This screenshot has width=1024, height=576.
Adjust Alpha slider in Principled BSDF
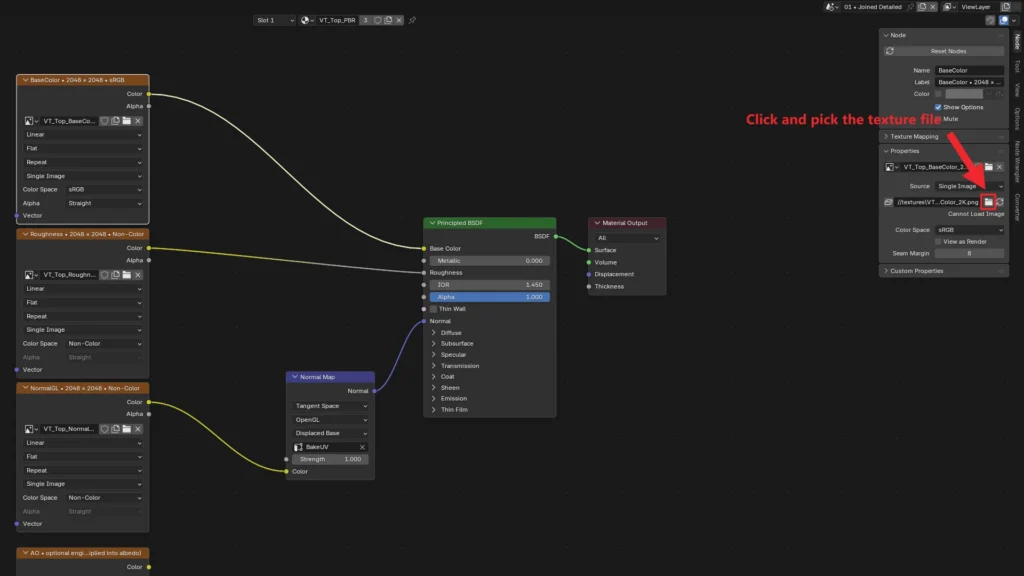pyautogui.click(x=489, y=297)
